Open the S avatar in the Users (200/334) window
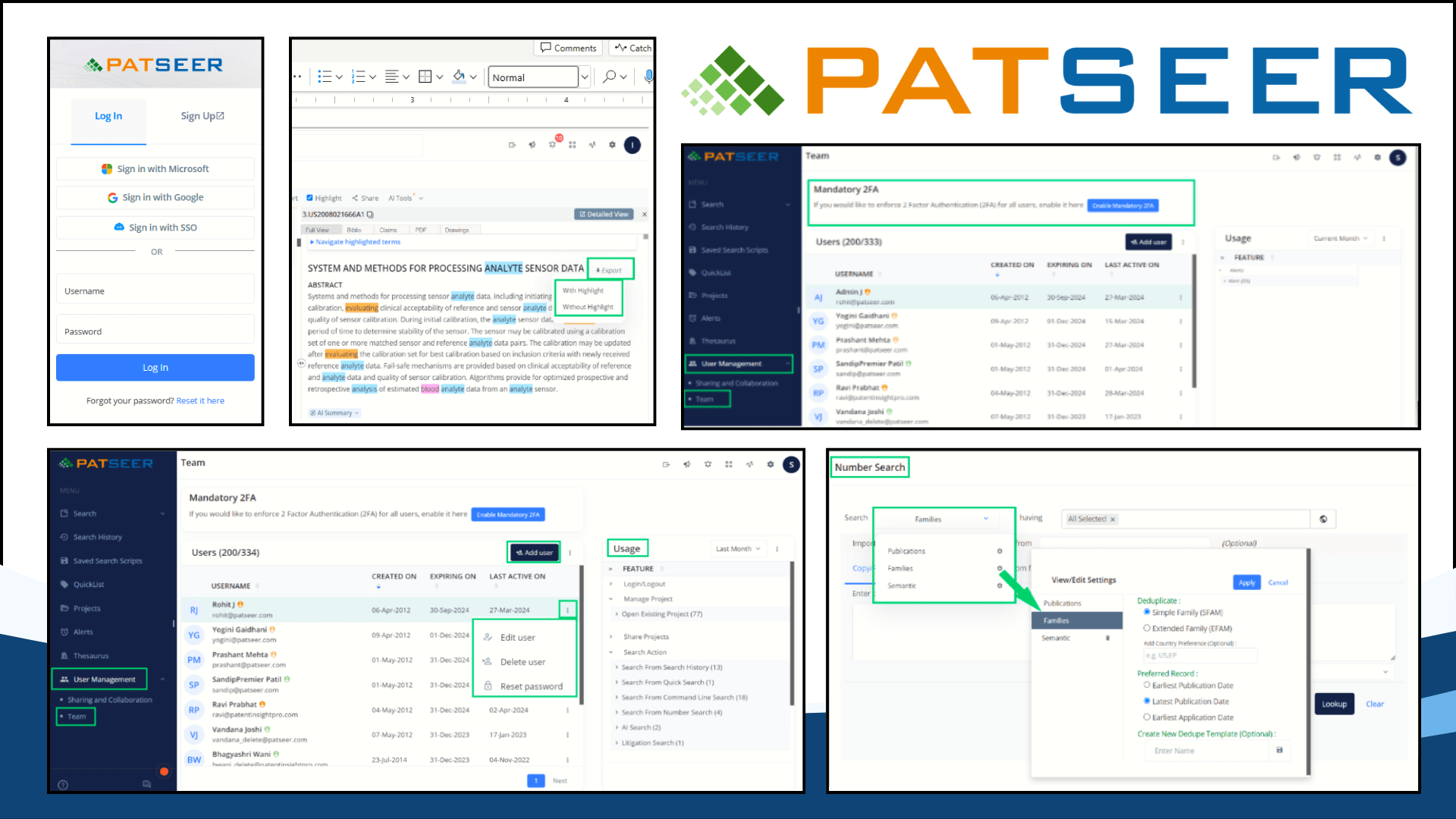This screenshot has height=819, width=1456. [791, 464]
